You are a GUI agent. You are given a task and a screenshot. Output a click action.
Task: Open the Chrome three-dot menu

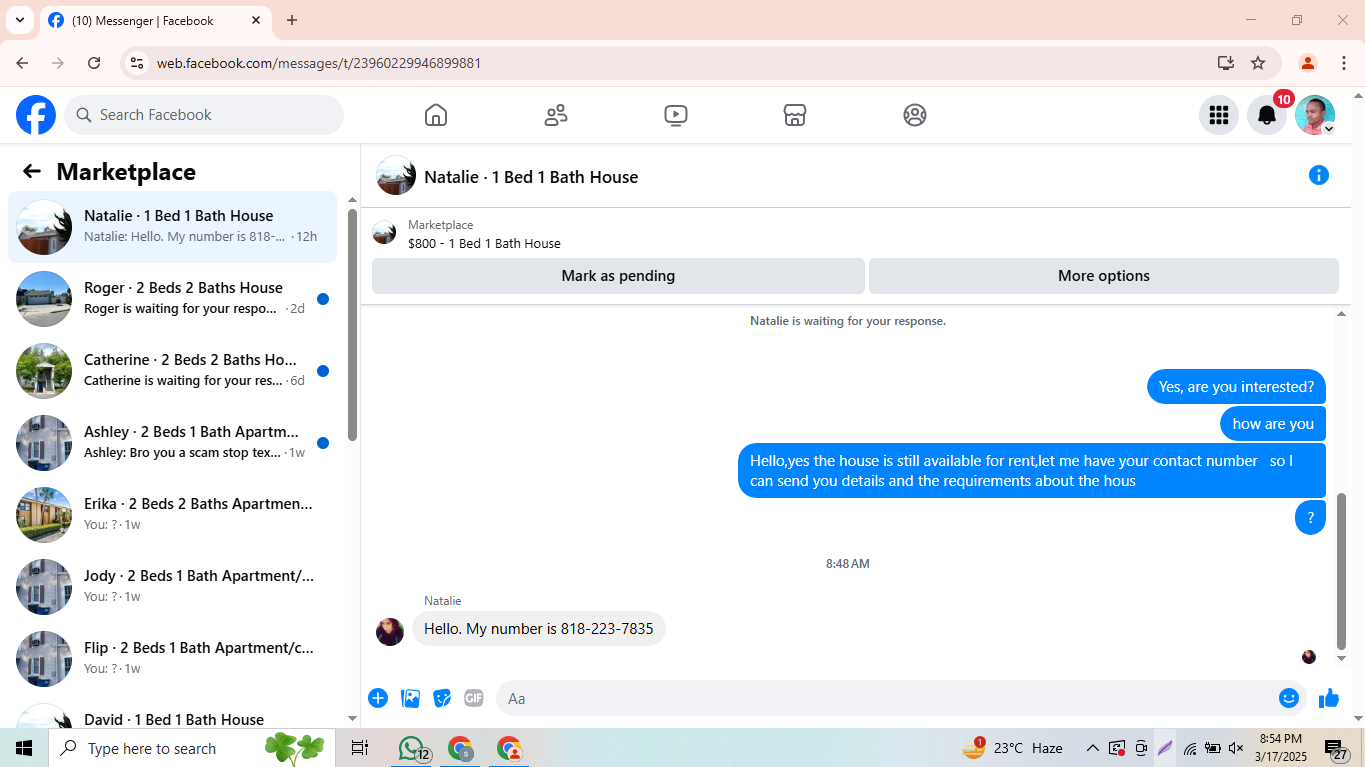[x=1343, y=63]
